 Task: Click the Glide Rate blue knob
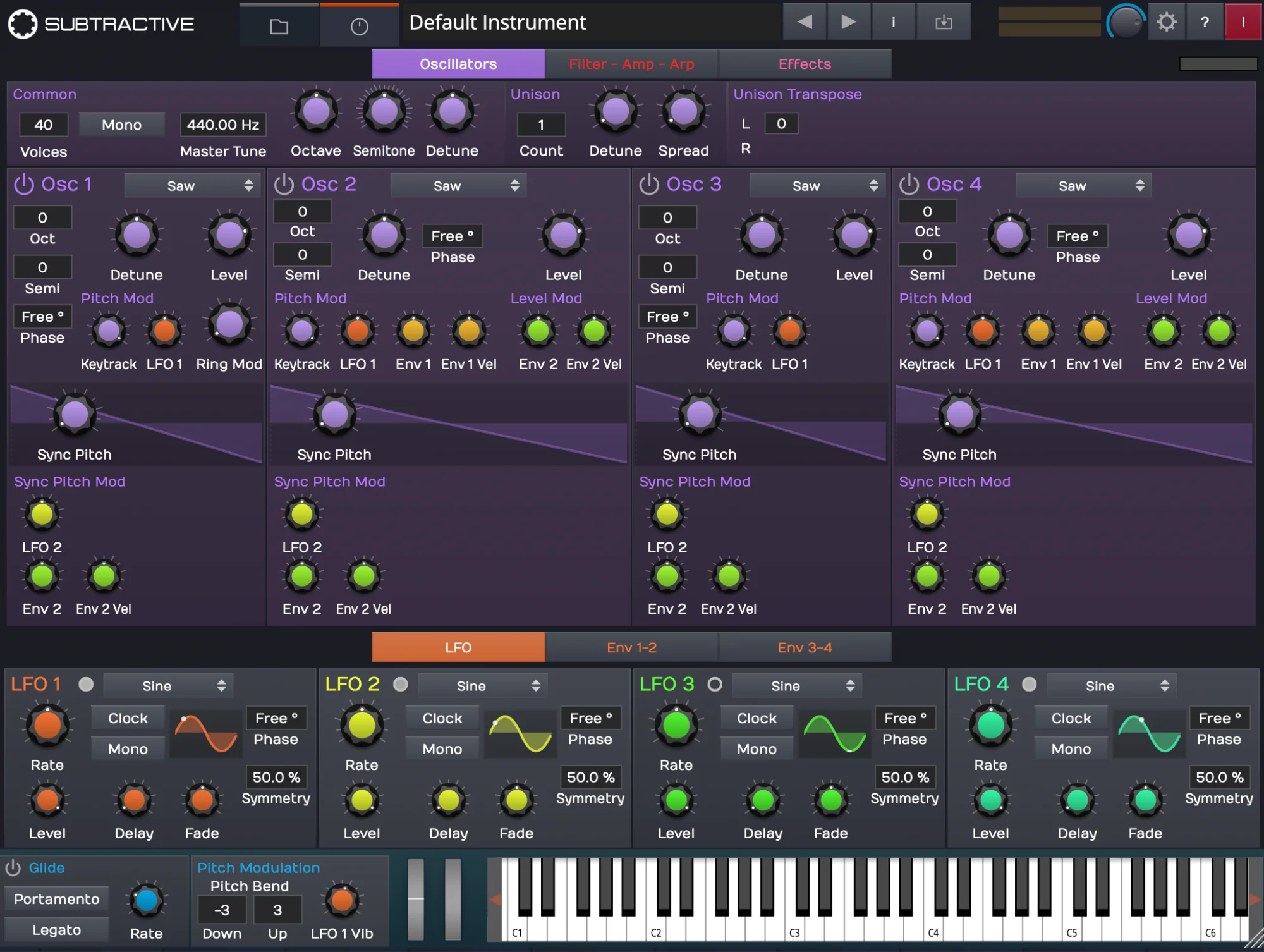(x=146, y=901)
